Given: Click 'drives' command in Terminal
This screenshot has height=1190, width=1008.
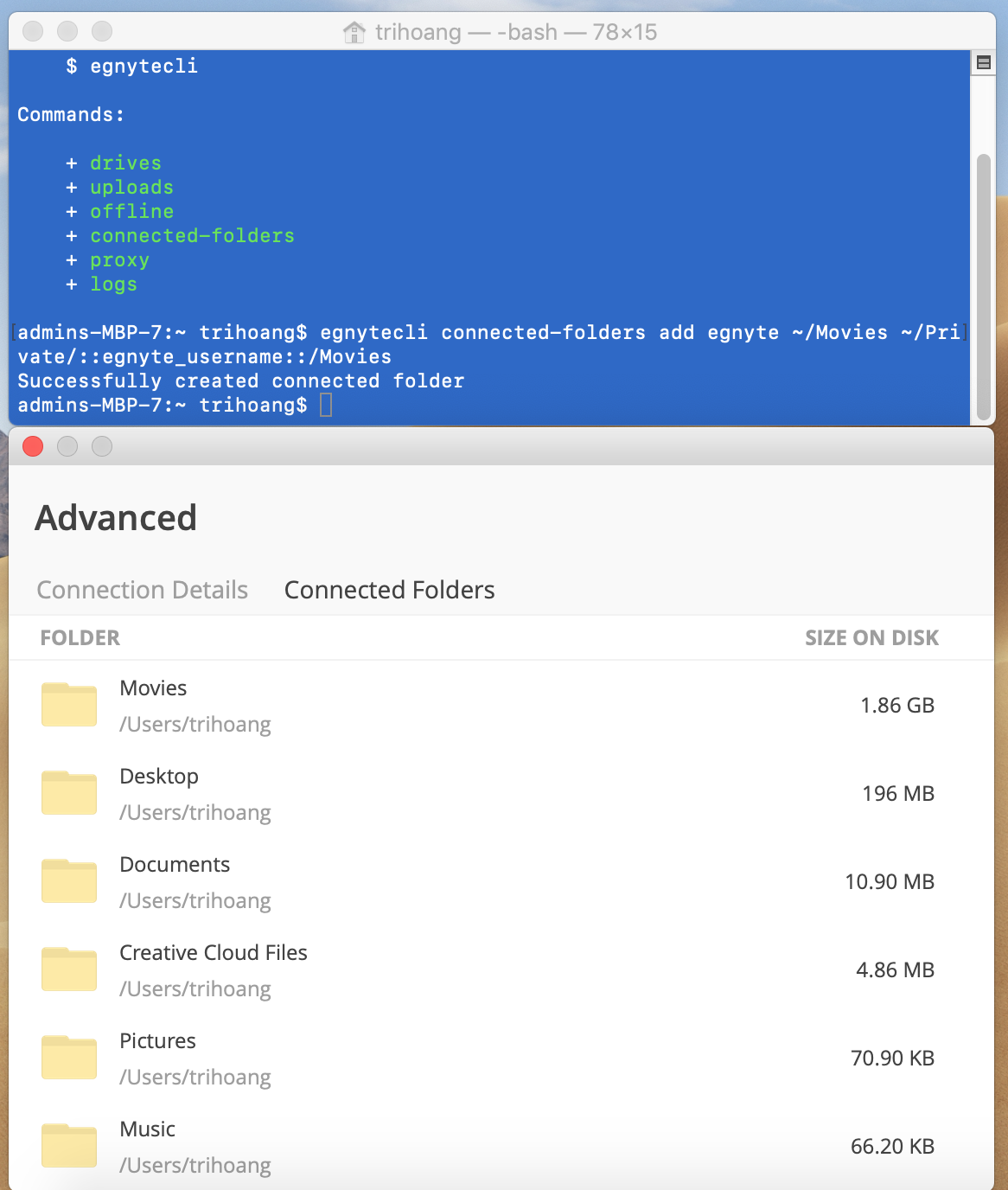Looking at the screenshot, I should [125, 163].
